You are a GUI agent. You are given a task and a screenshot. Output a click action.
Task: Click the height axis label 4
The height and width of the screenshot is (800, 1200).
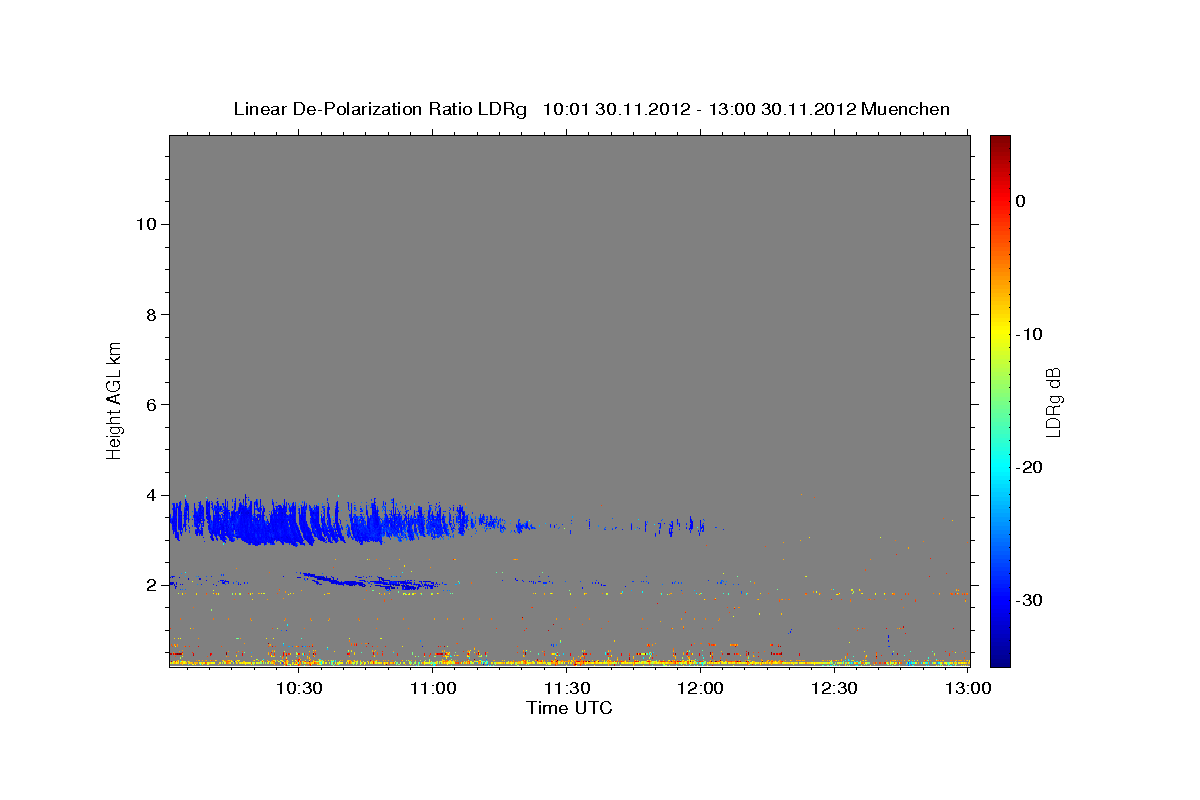(x=151, y=495)
